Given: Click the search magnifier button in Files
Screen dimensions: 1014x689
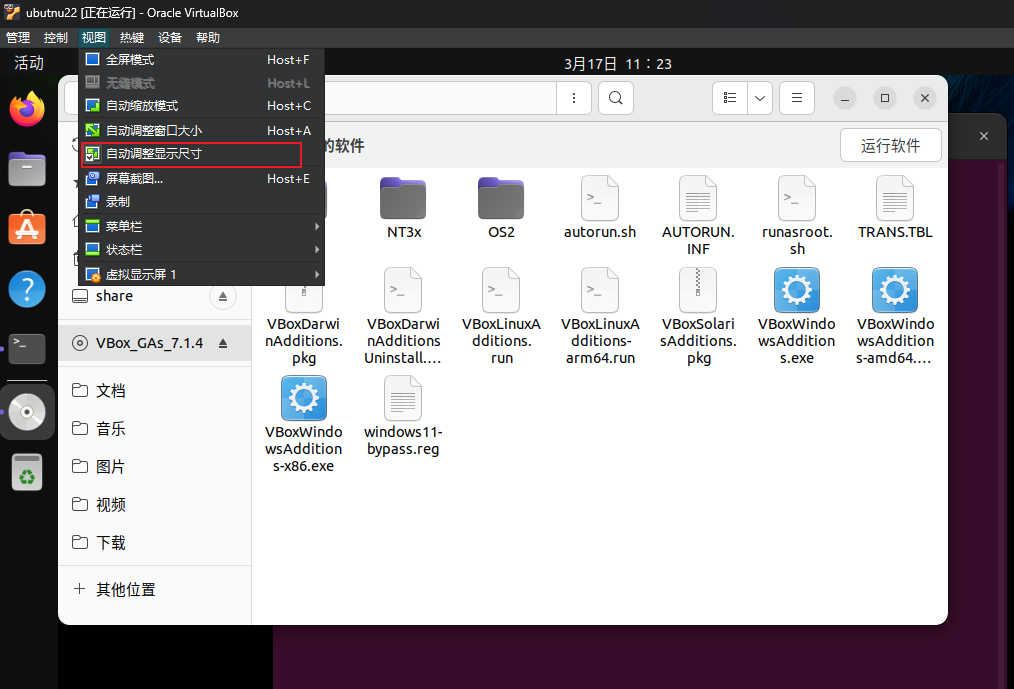Looking at the screenshot, I should tap(616, 98).
